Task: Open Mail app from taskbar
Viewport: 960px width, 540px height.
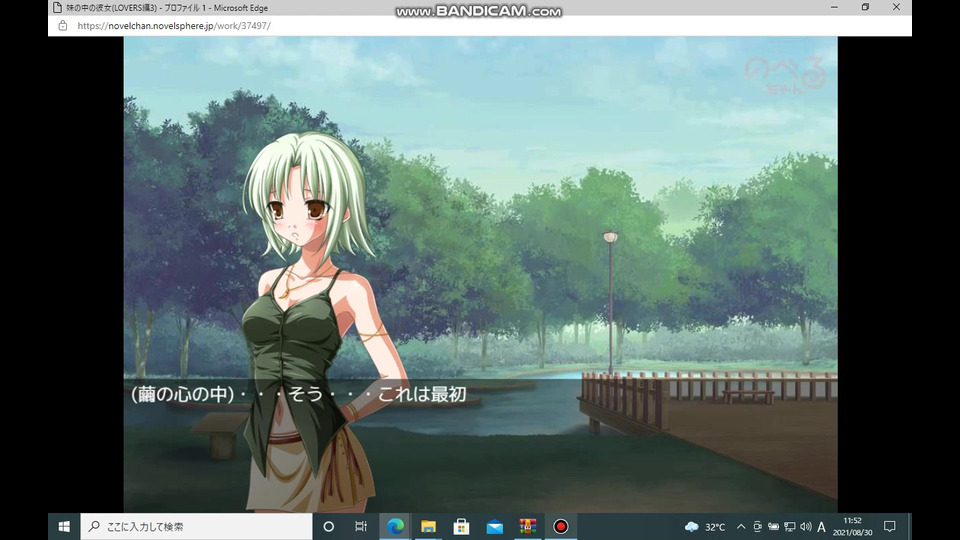Action: coord(494,527)
